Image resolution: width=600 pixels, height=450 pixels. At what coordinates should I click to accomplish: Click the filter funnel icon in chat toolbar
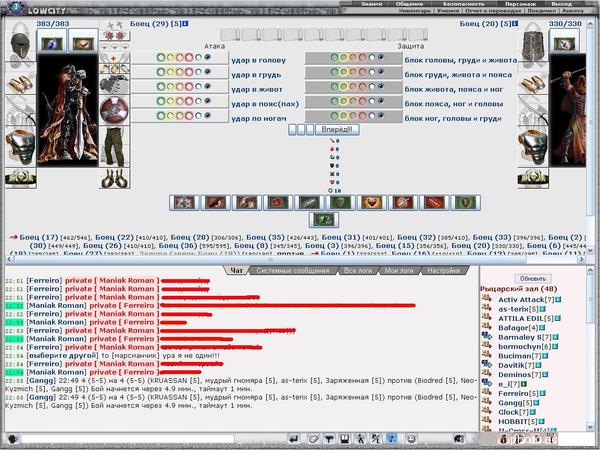(x=329, y=439)
